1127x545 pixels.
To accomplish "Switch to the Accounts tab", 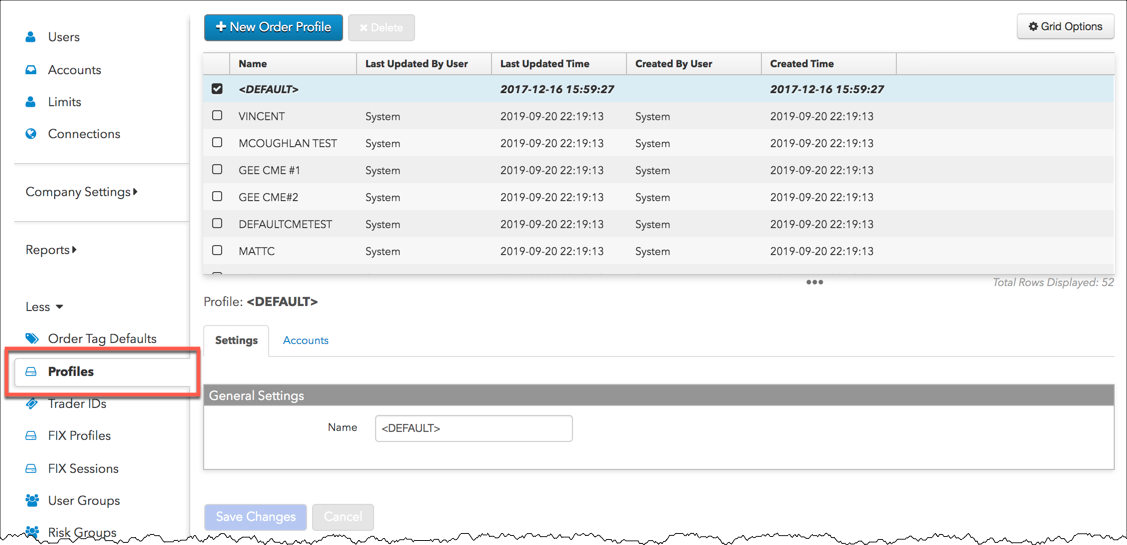I will 305,340.
